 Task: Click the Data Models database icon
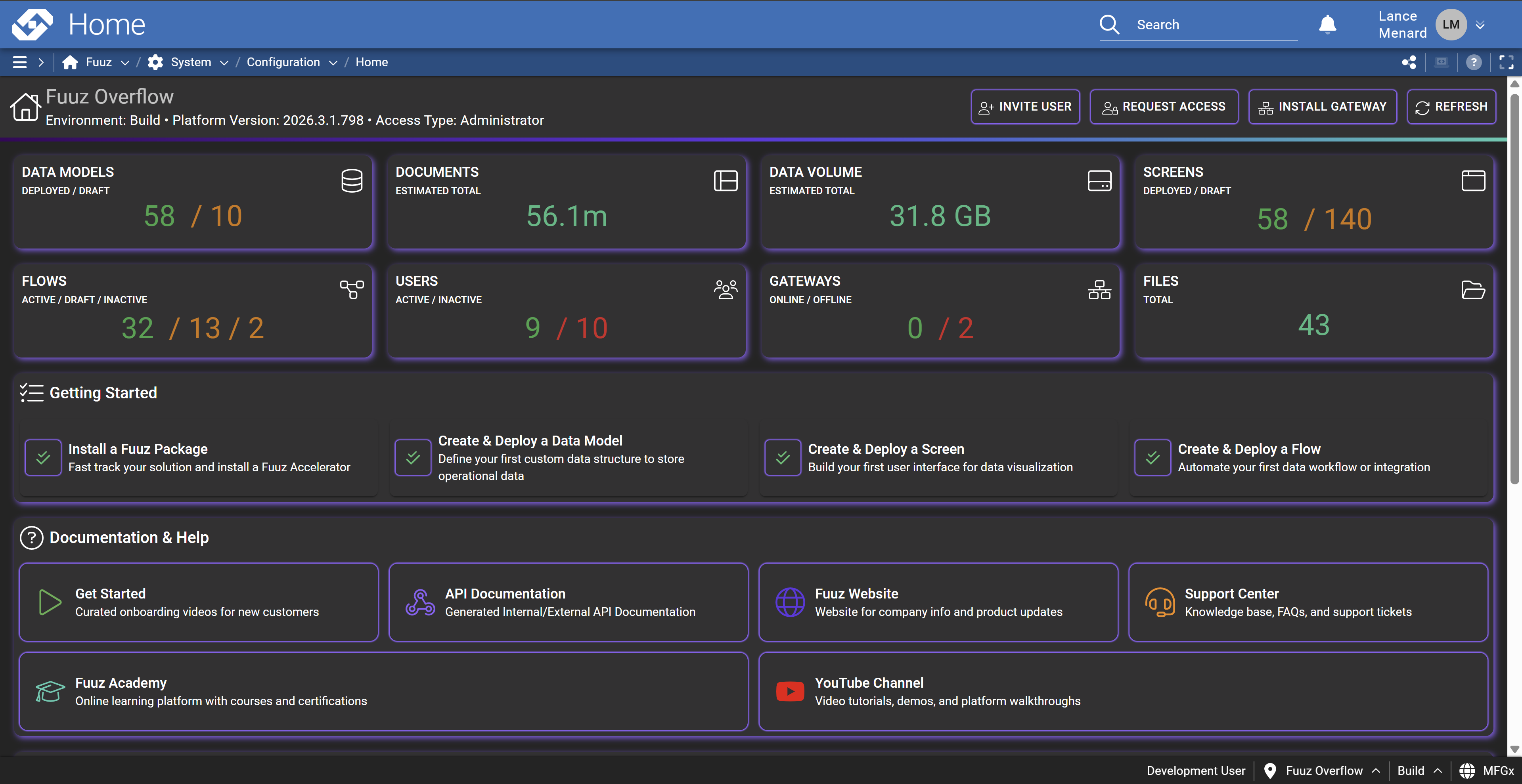coord(352,180)
